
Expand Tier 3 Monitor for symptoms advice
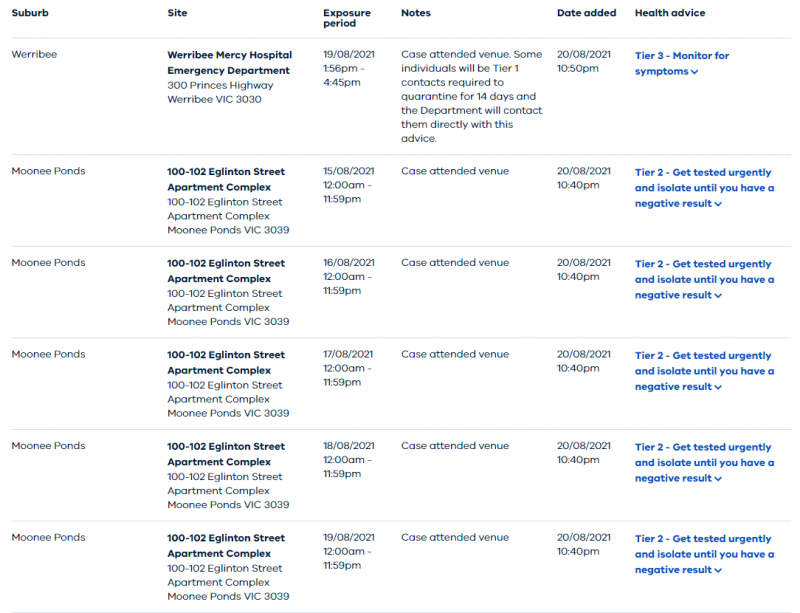click(682, 64)
